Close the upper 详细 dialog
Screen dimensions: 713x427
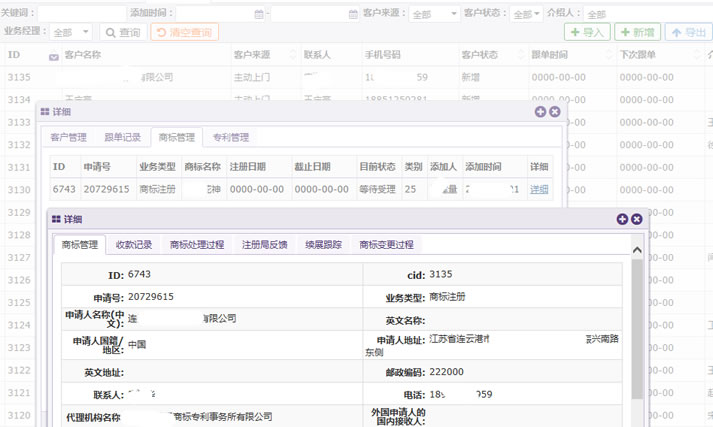point(555,112)
